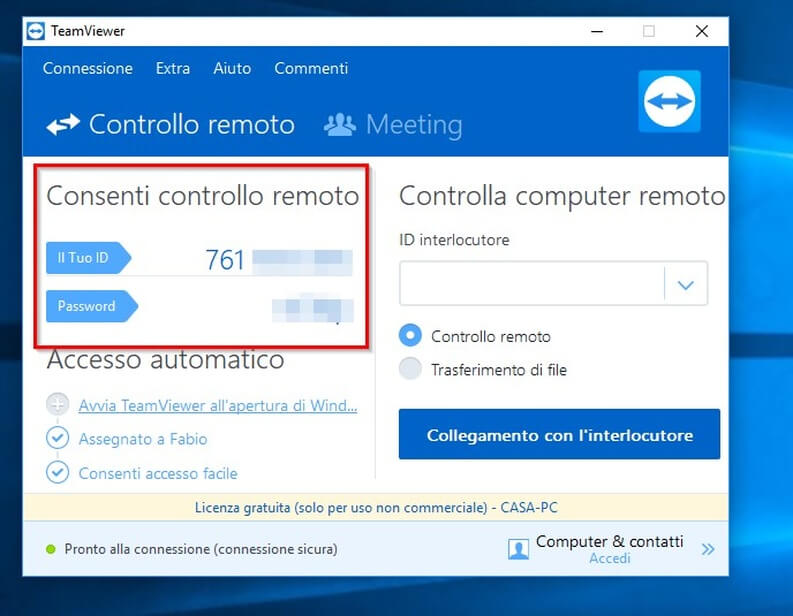Expand Computer & contatti with double chevron
The height and width of the screenshot is (616, 793).
click(708, 549)
